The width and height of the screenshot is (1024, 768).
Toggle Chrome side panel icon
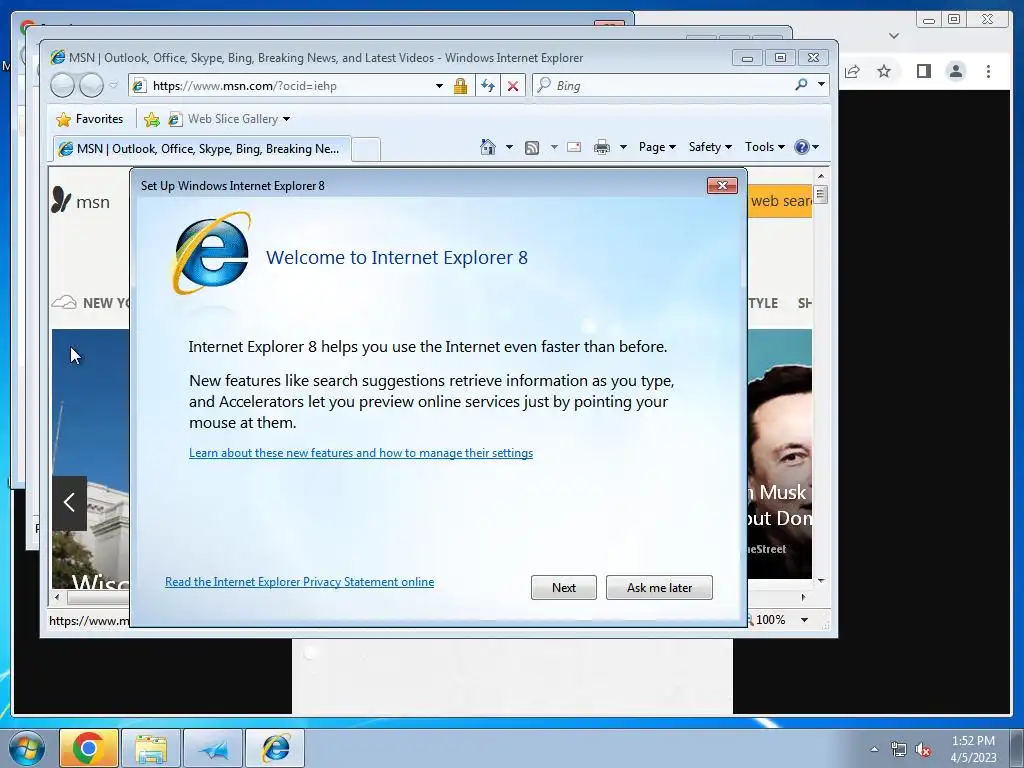pyautogui.click(x=923, y=71)
